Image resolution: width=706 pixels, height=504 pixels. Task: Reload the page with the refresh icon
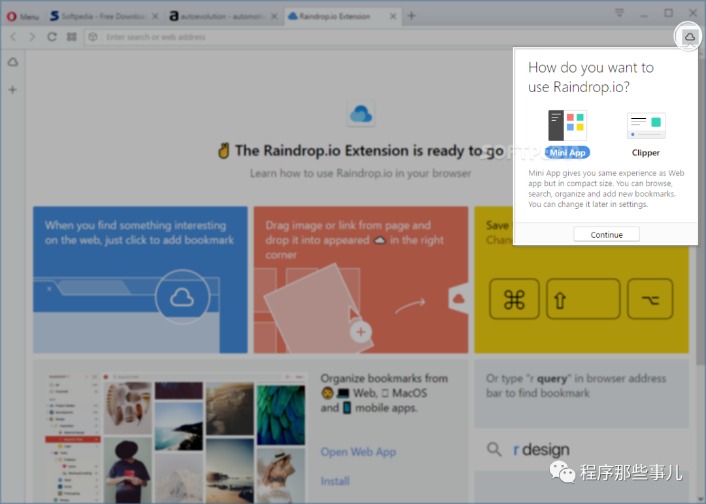pyautogui.click(x=52, y=36)
